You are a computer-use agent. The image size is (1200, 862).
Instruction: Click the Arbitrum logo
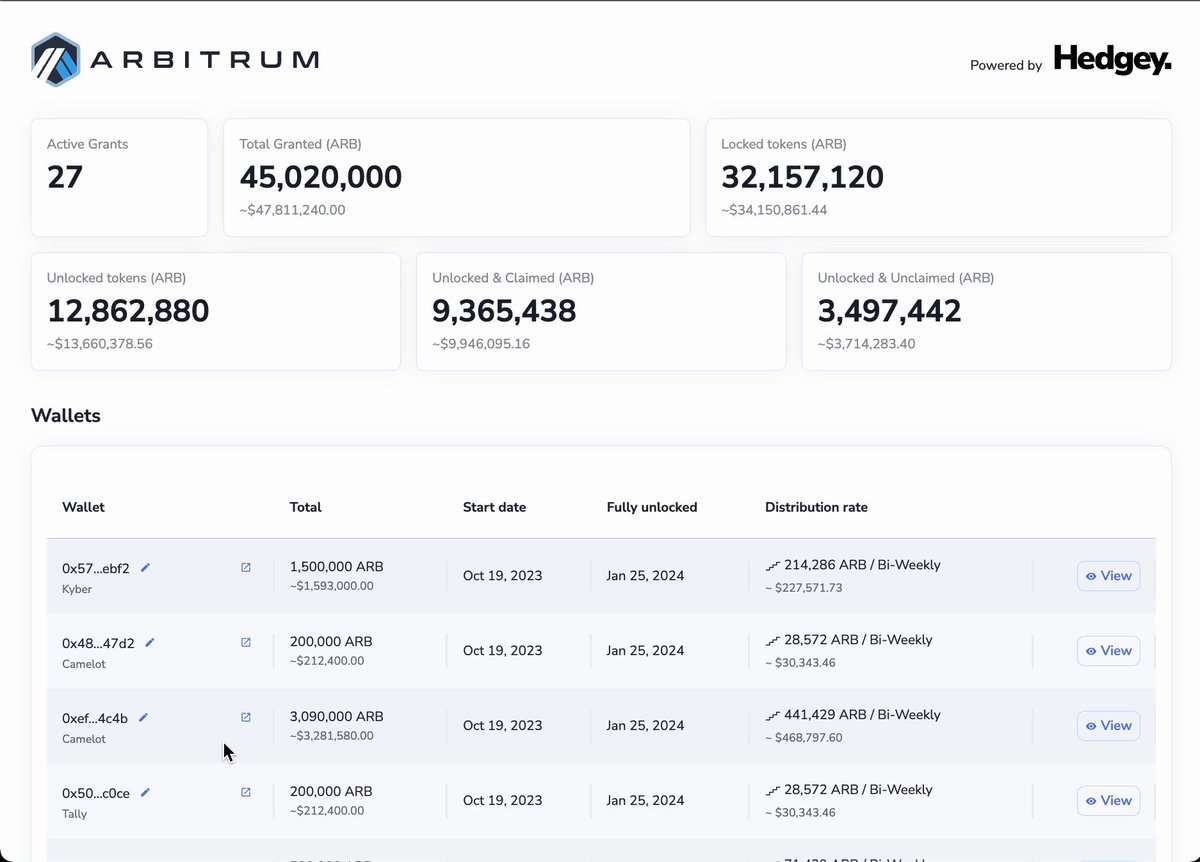point(175,60)
